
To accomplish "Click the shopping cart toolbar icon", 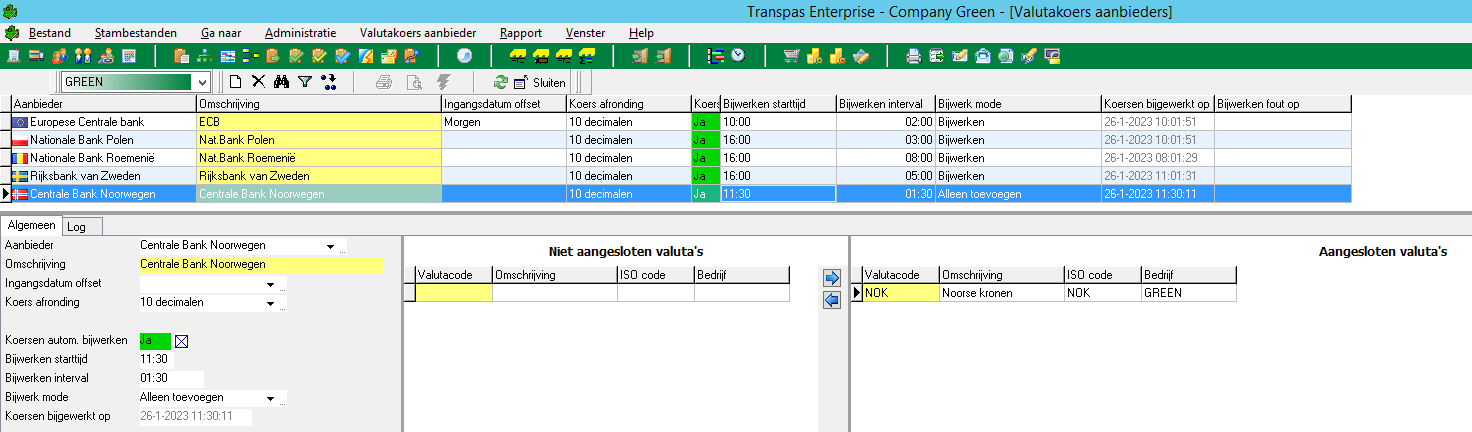I will coord(791,56).
